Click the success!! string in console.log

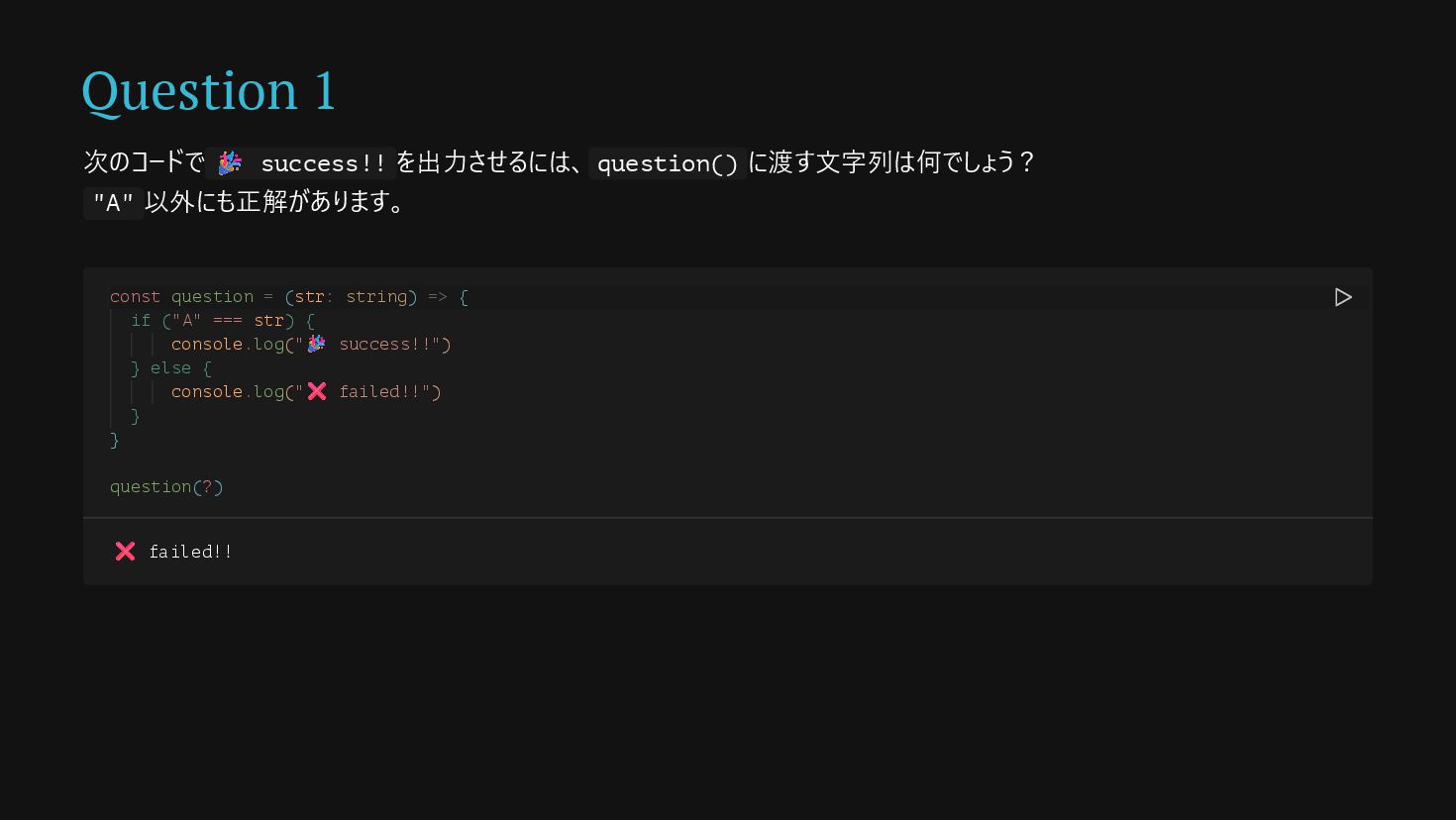click(x=388, y=345)
